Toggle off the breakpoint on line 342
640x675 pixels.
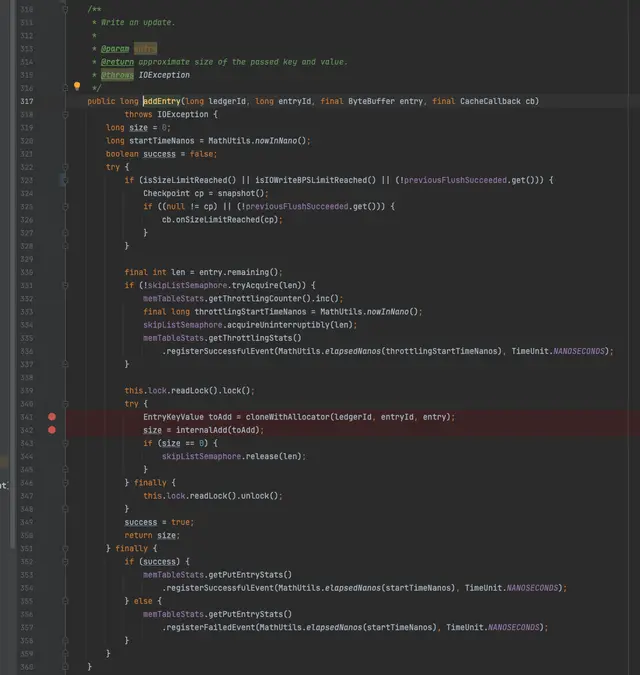[x=52, y=430]
